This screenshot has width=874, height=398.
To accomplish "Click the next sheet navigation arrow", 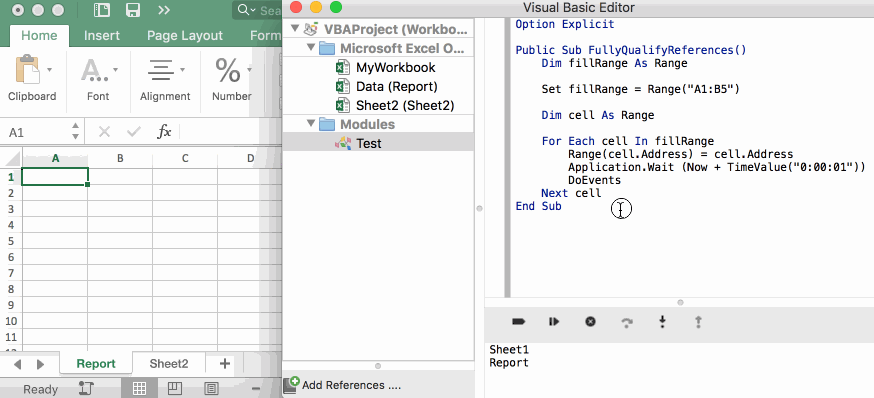I will (x=40, y=365).
